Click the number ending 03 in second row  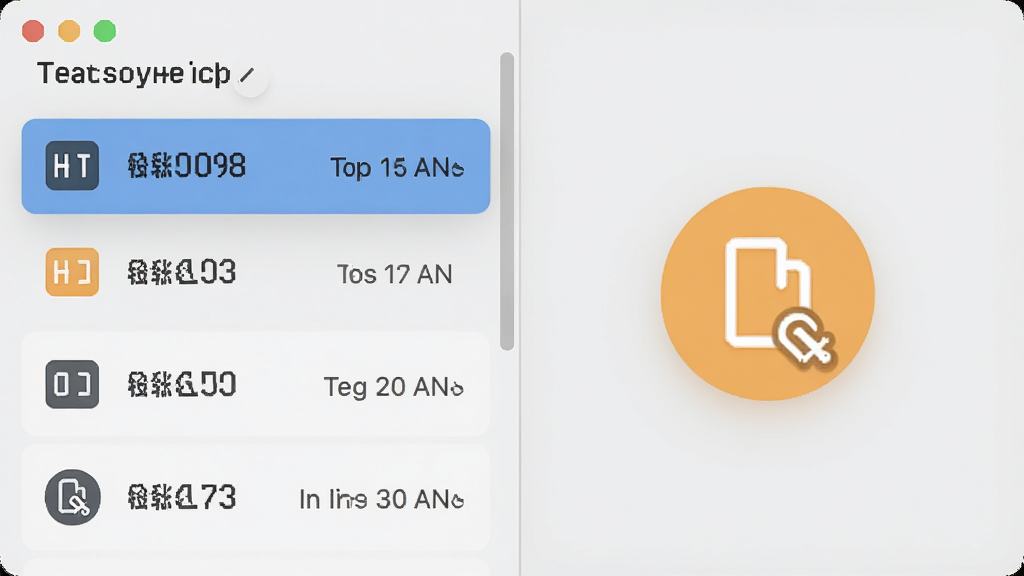point(182,272)
